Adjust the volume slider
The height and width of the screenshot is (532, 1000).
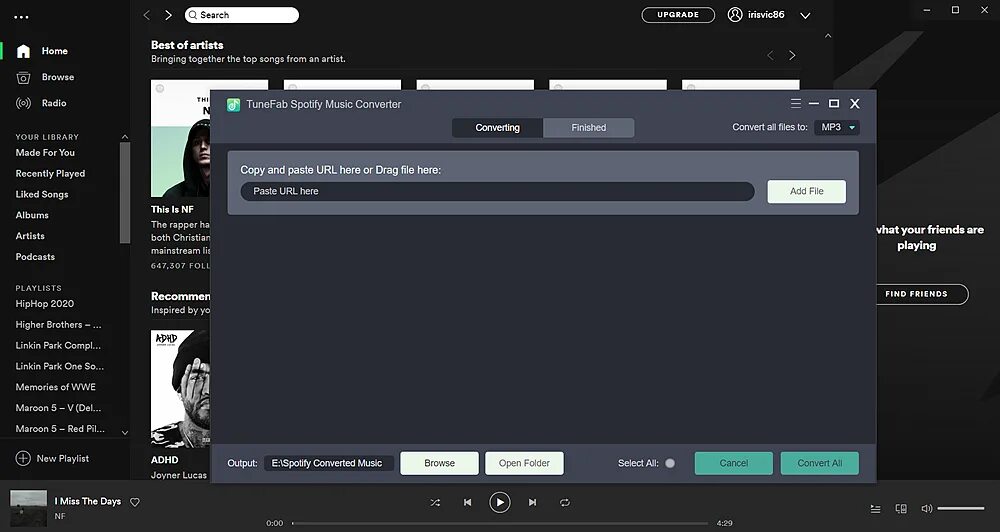click(x=961, y=508)
